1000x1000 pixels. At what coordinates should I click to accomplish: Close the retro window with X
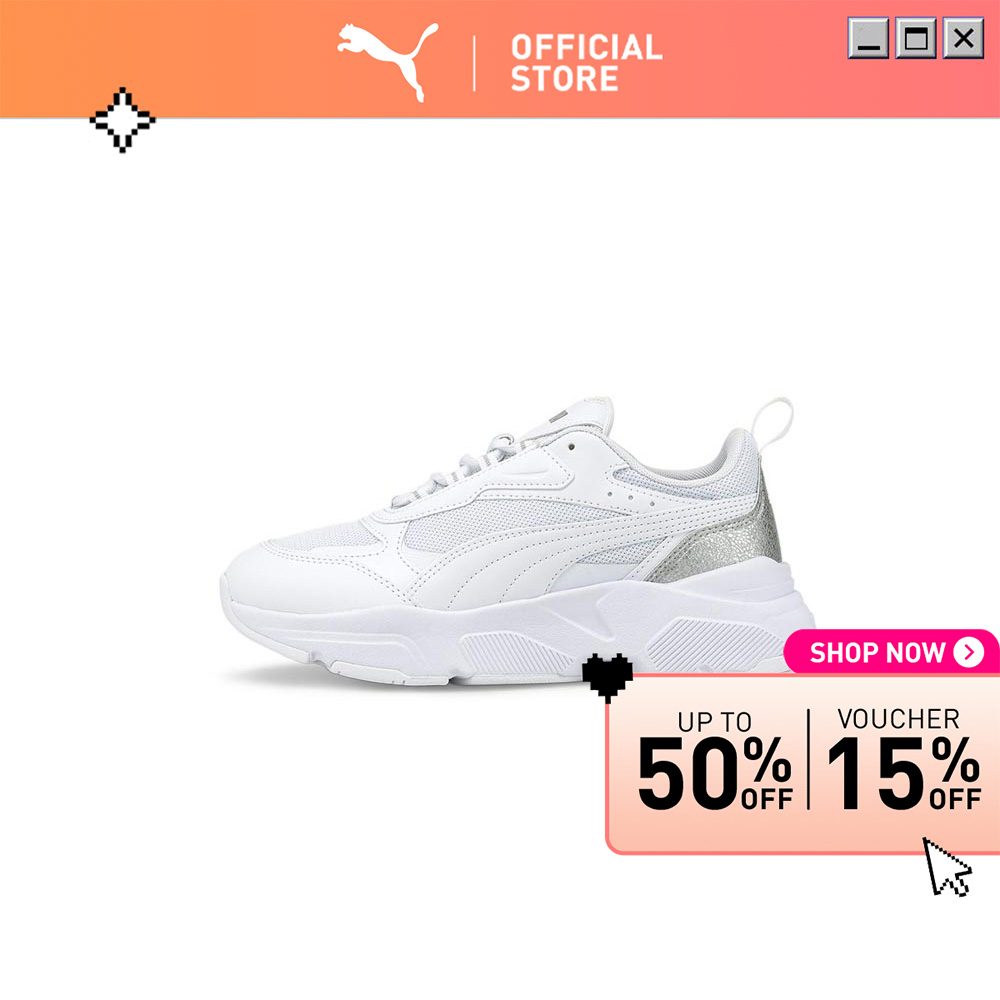click(x=963, y=38)
